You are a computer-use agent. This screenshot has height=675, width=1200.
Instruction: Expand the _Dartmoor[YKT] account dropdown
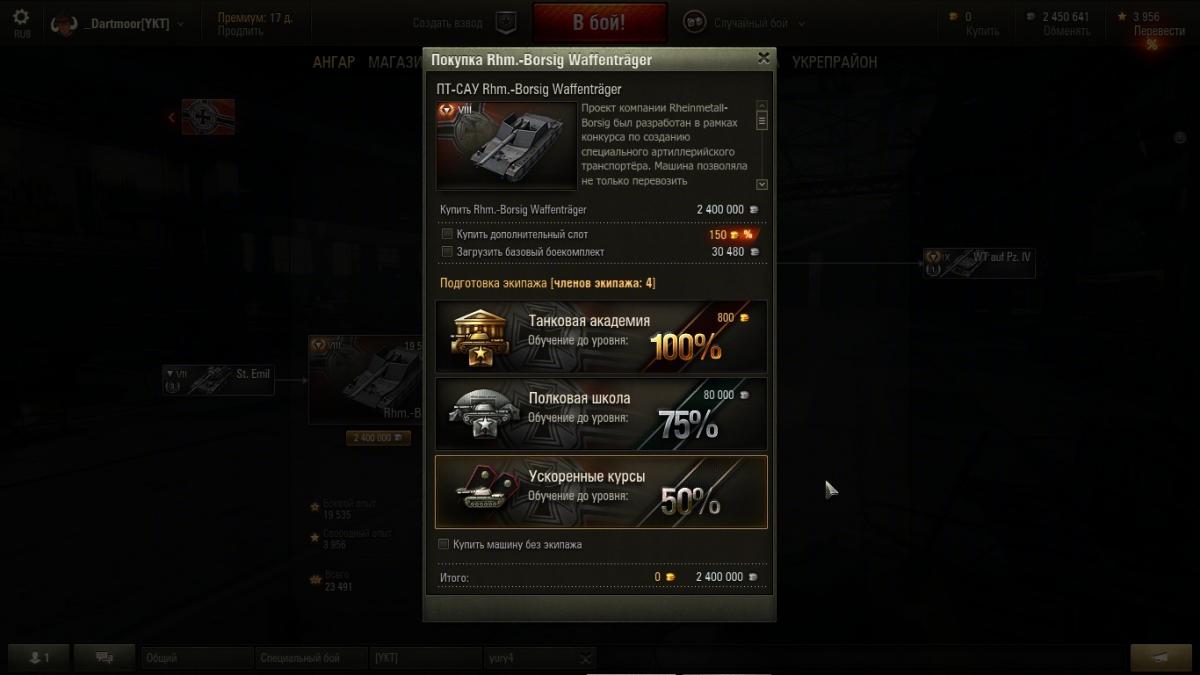117,23
